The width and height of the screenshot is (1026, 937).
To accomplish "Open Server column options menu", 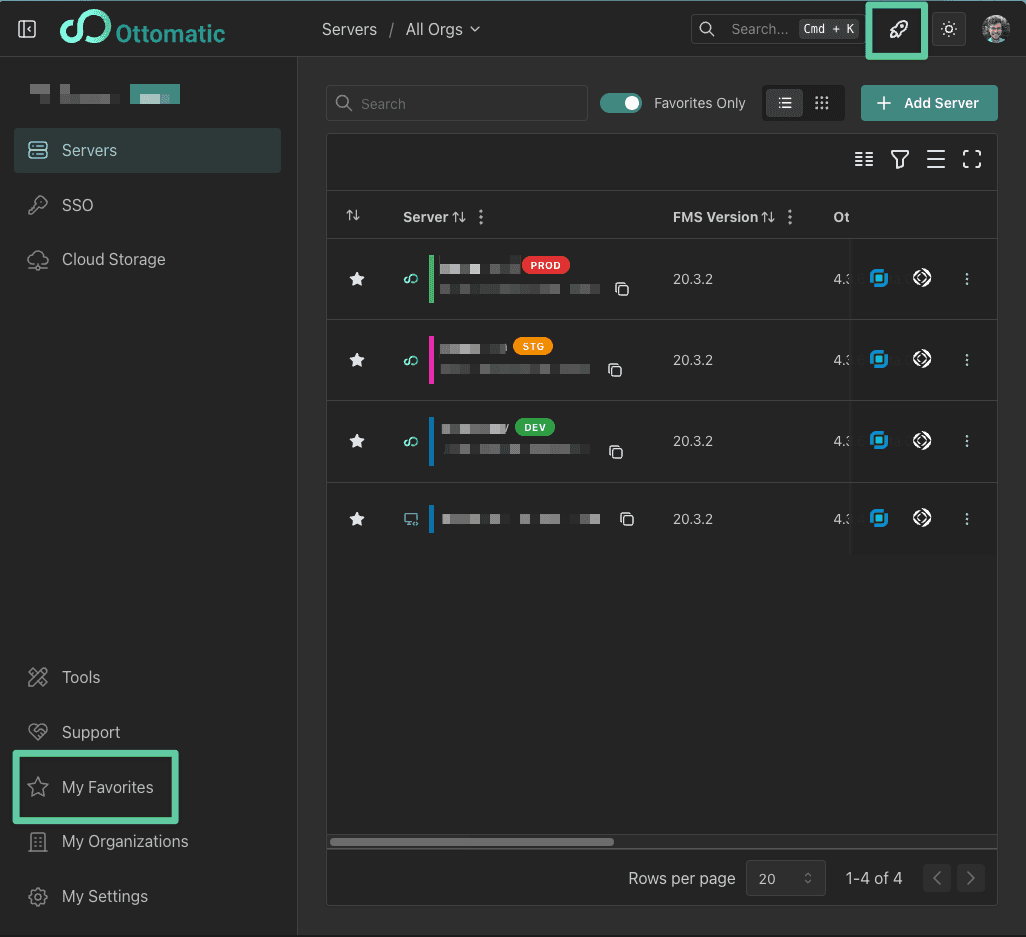I will click(481, 217).
